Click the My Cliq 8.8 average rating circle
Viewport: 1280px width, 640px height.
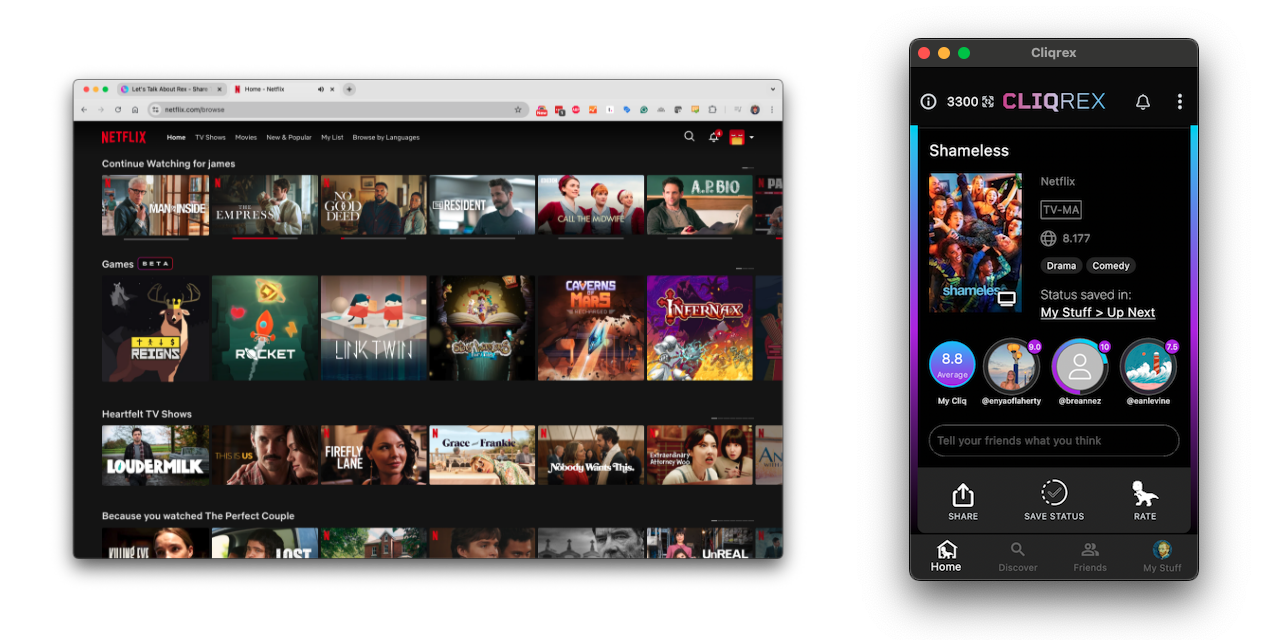(x=952, y=365)
